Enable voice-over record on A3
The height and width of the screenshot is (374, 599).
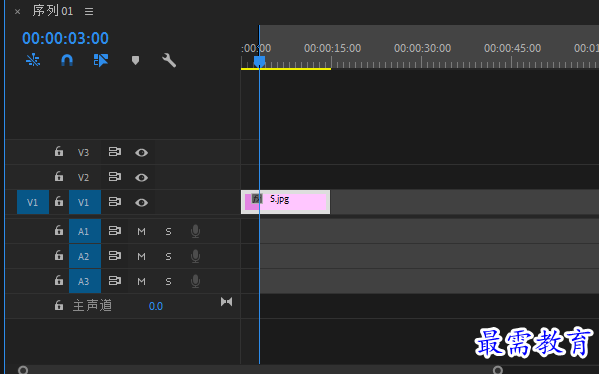point(195,281)
